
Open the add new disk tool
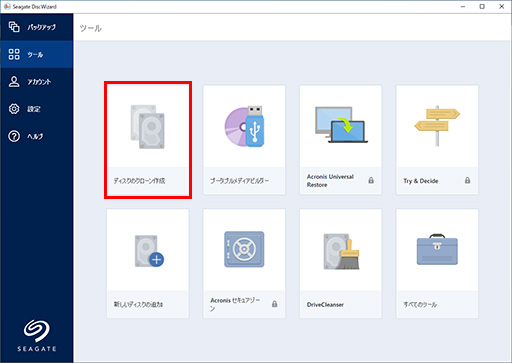(148, 264)
